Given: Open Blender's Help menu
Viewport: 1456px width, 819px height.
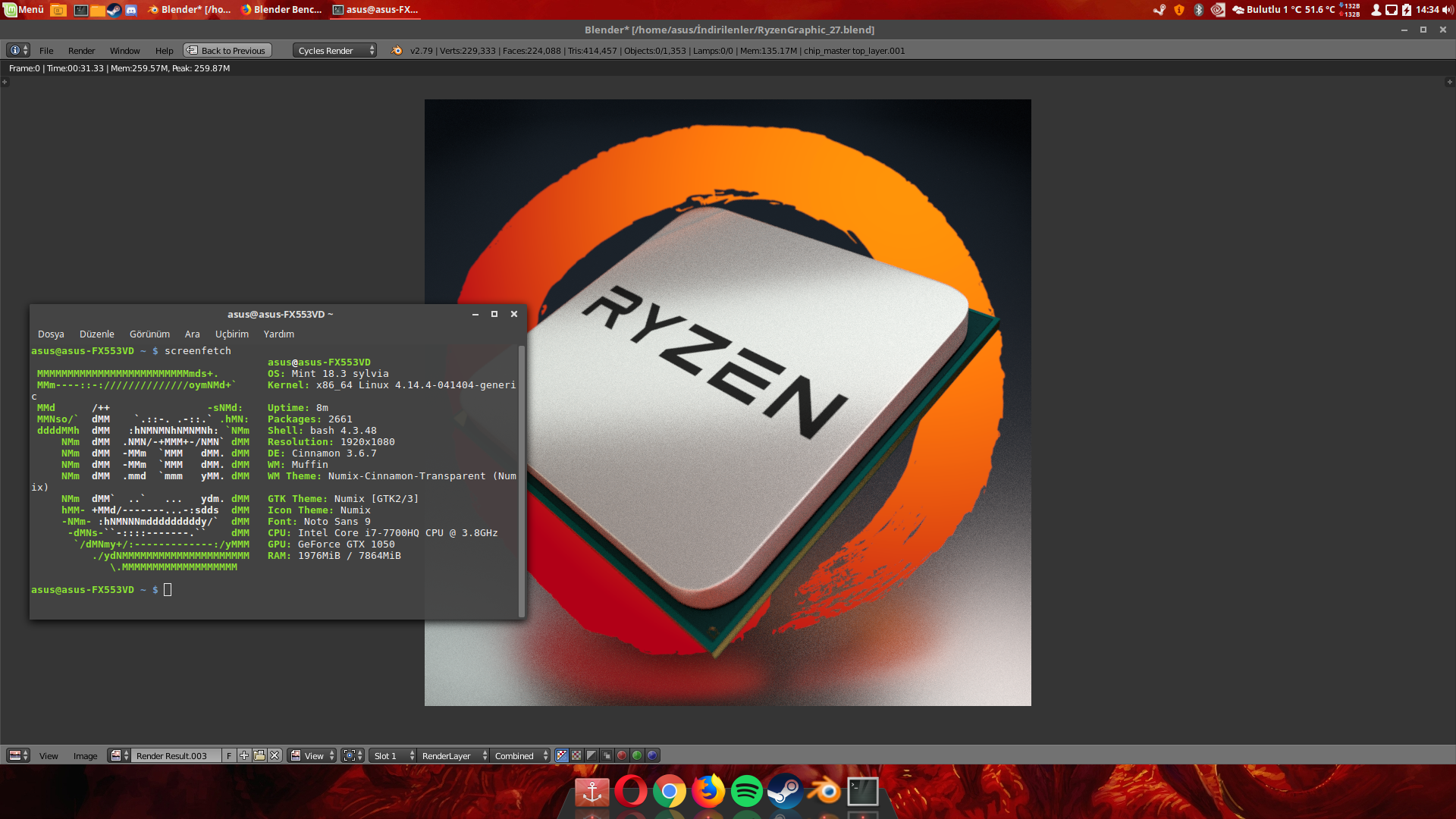Looking at the screenshot, I should click(164, 51).
